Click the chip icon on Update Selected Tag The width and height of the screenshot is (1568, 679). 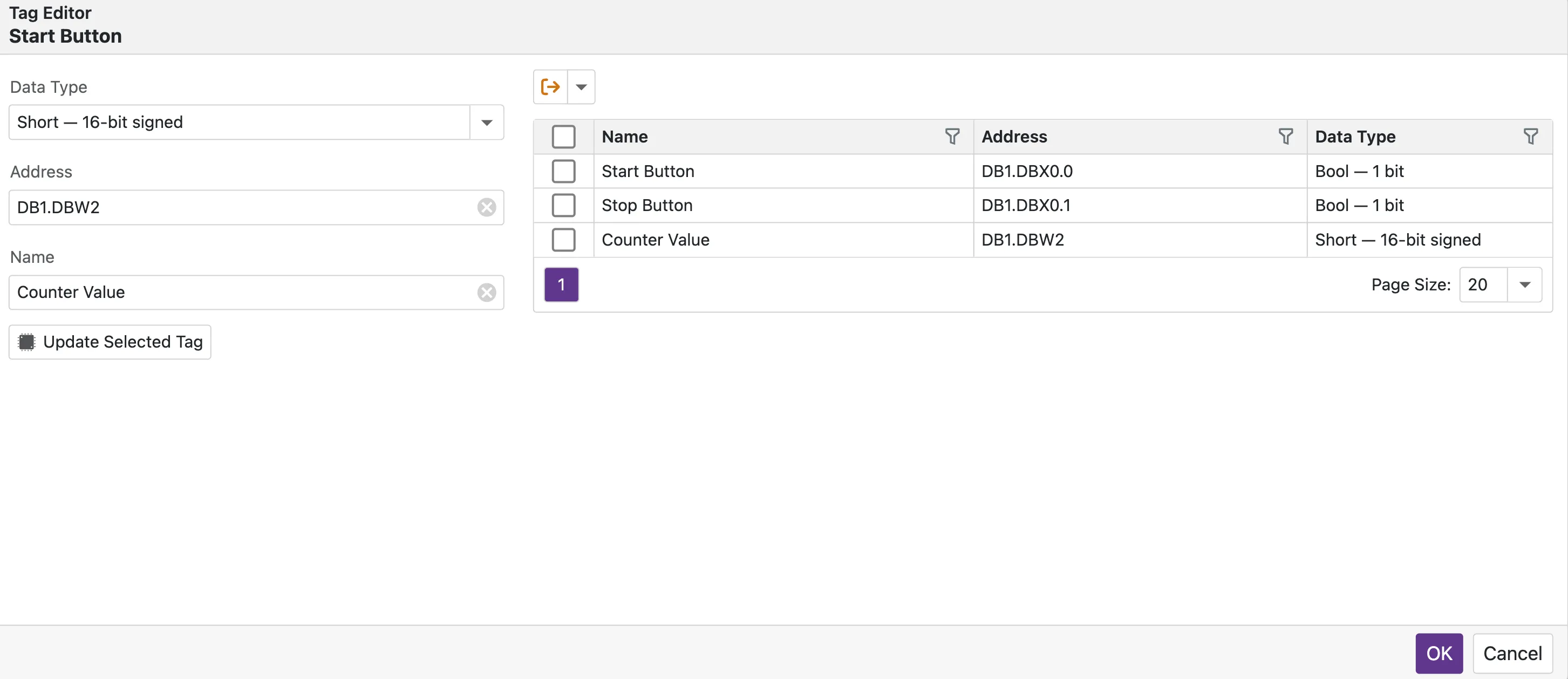click(27, 342)
